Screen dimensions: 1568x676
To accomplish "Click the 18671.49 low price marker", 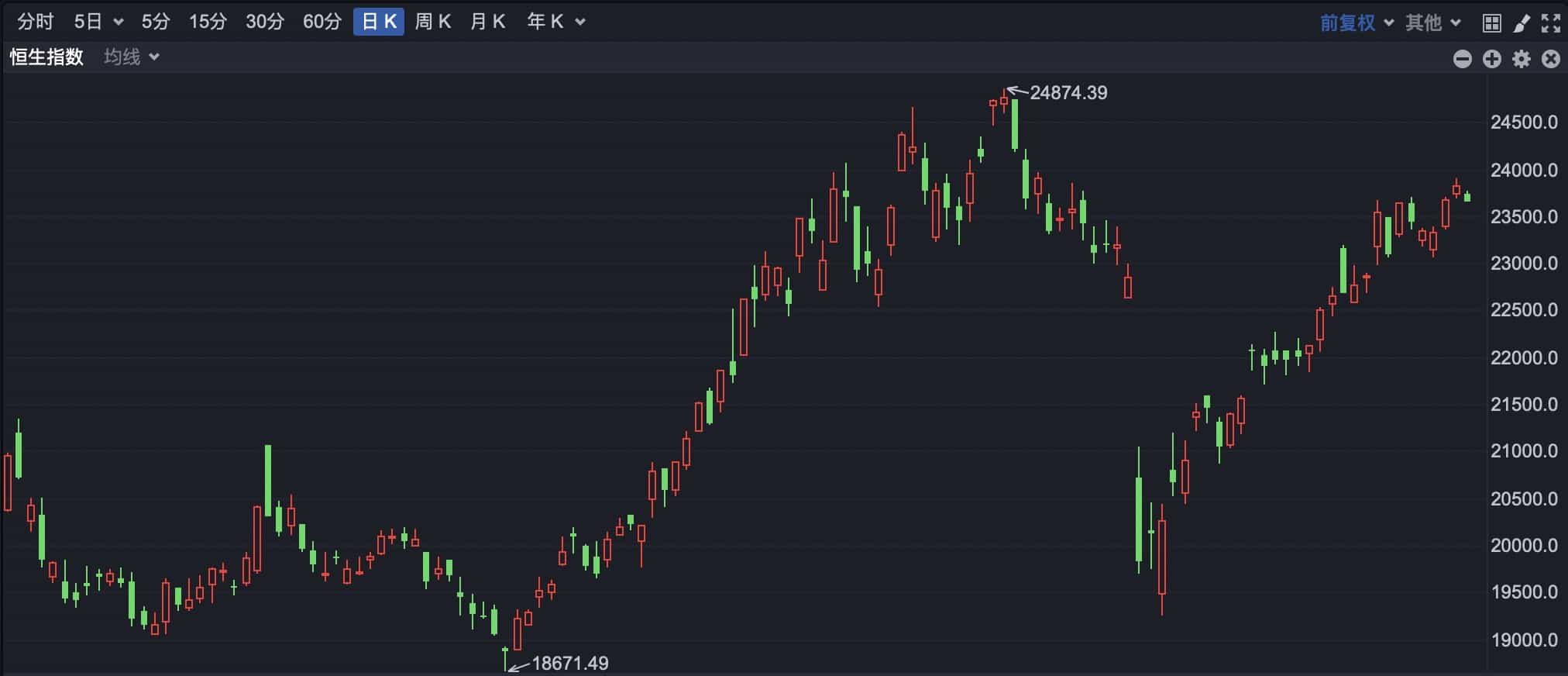I will pyautogui.click(x=569, y=664).
